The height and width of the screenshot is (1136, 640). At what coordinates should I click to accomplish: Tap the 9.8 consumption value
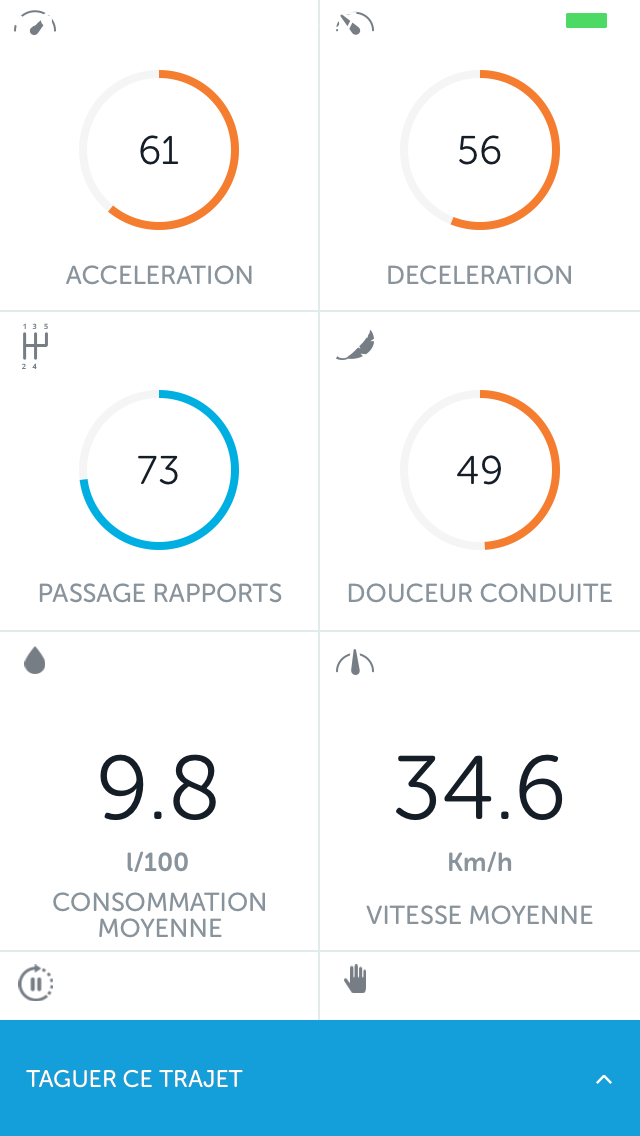pyautogui.click(x=158, y=787)
